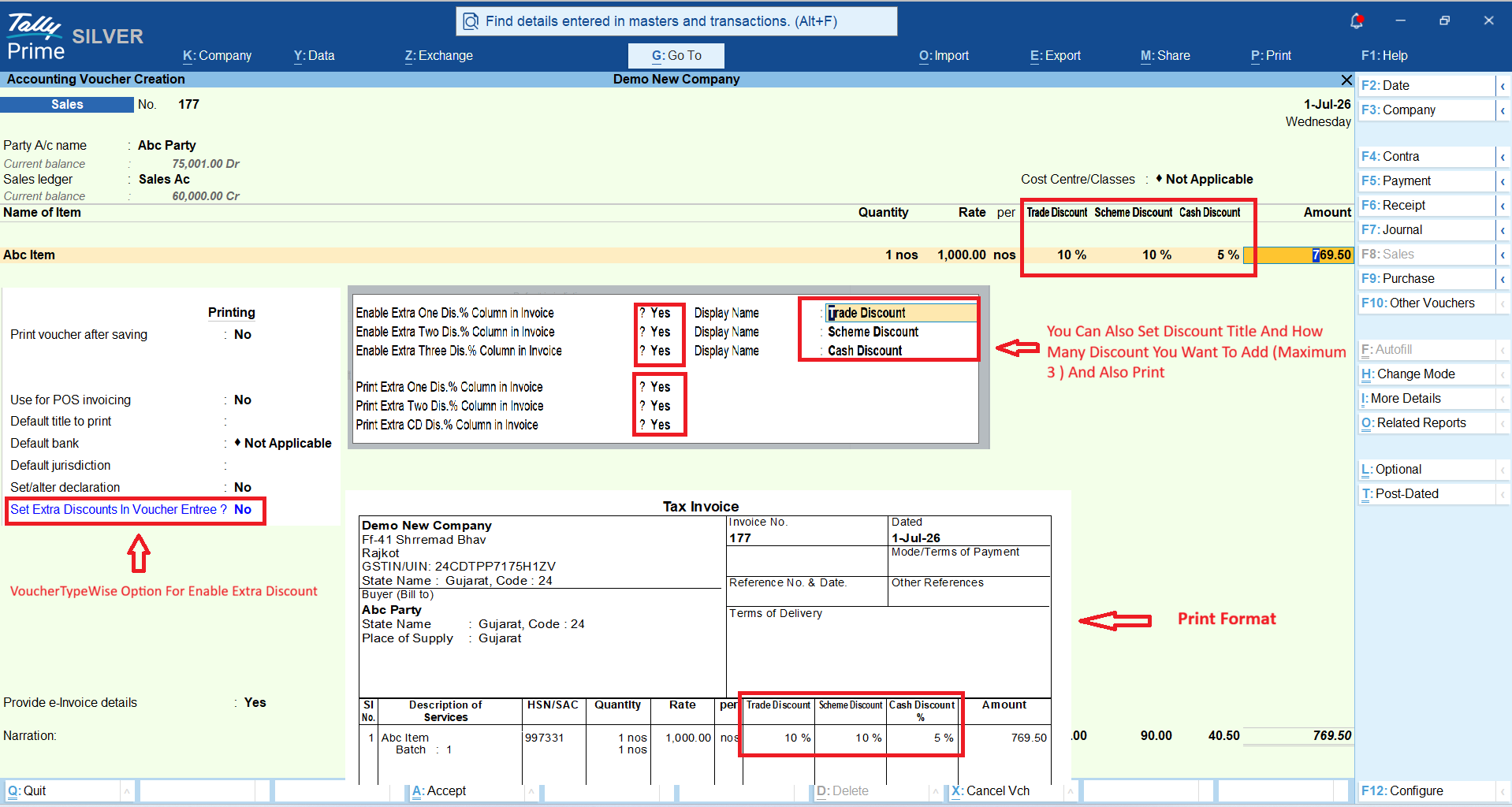Switch to F9: Purchase voucher
The height and width of the screenshot is (807, 1512).
coord(1426,278)
